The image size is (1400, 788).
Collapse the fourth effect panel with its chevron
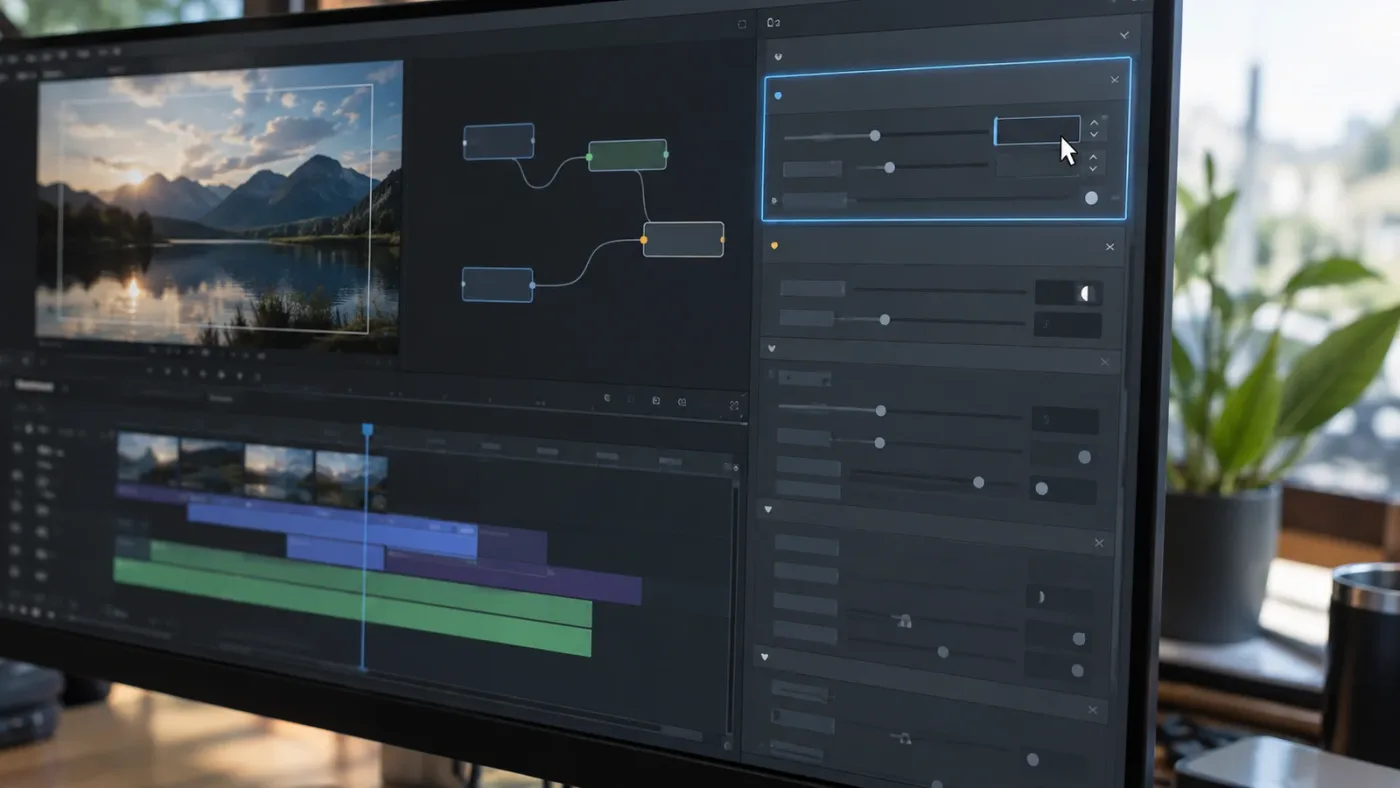(x=768, y=509)
